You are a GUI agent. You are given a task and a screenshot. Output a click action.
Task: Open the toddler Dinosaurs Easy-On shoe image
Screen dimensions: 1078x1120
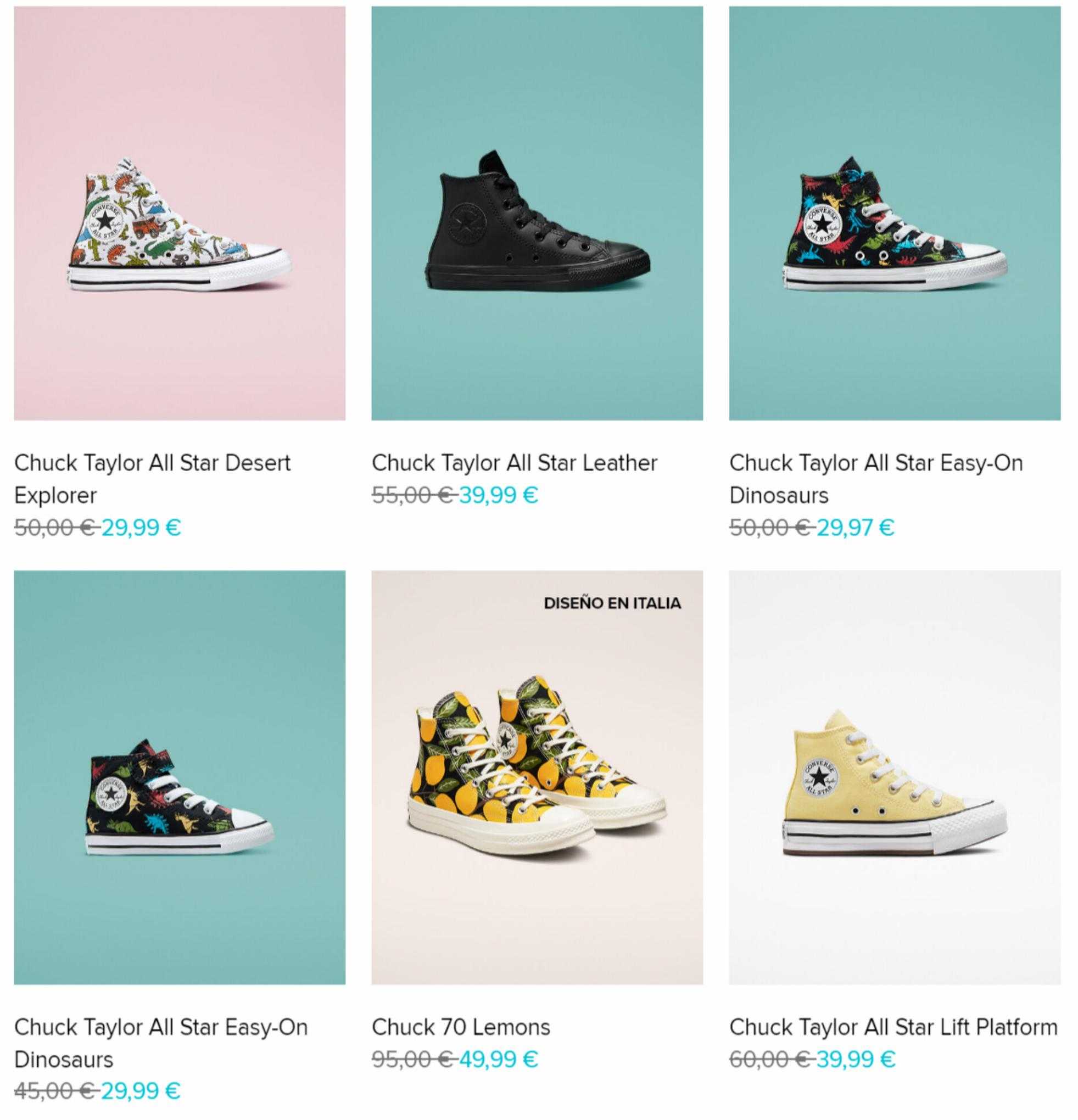[x=180, y=777]
